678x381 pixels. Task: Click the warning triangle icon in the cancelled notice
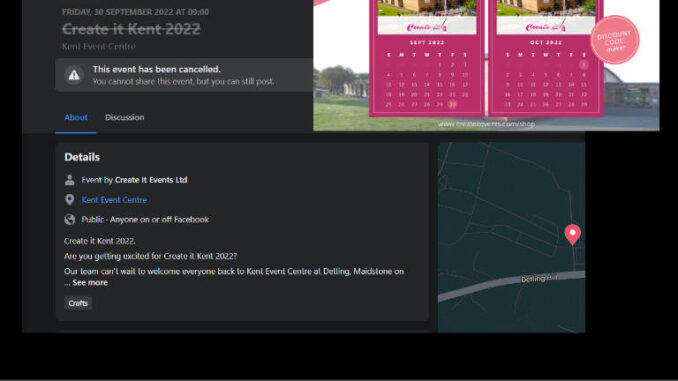pyautogui.click(x=74, y=75)
